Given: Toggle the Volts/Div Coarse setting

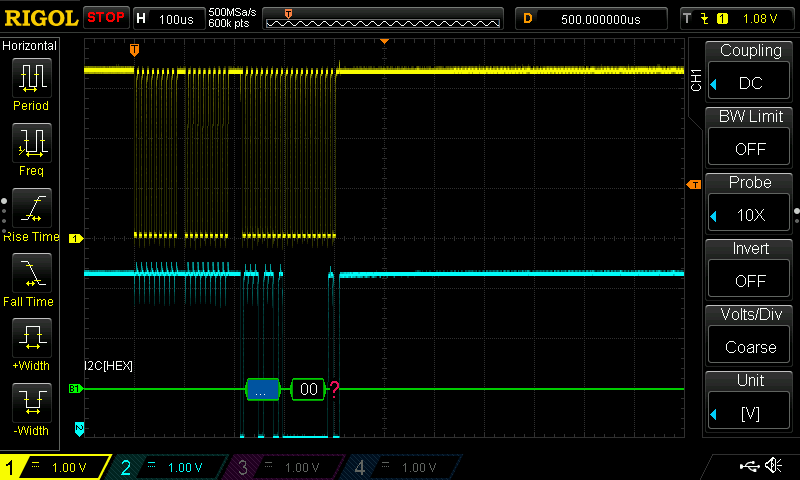Looking at the screenshot, I should [751, 336].
